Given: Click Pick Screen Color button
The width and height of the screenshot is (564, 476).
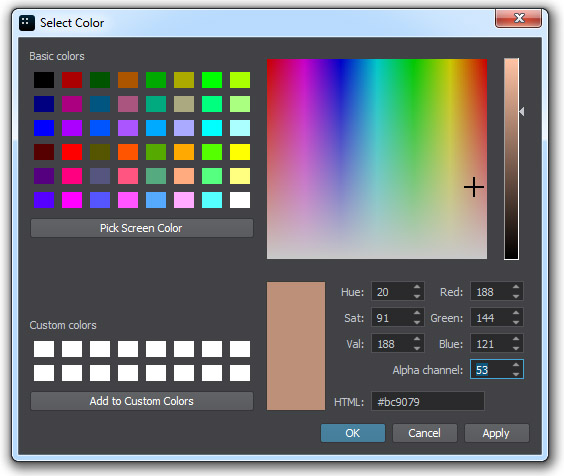Looking at the screenshot, I should coord(142,228).
